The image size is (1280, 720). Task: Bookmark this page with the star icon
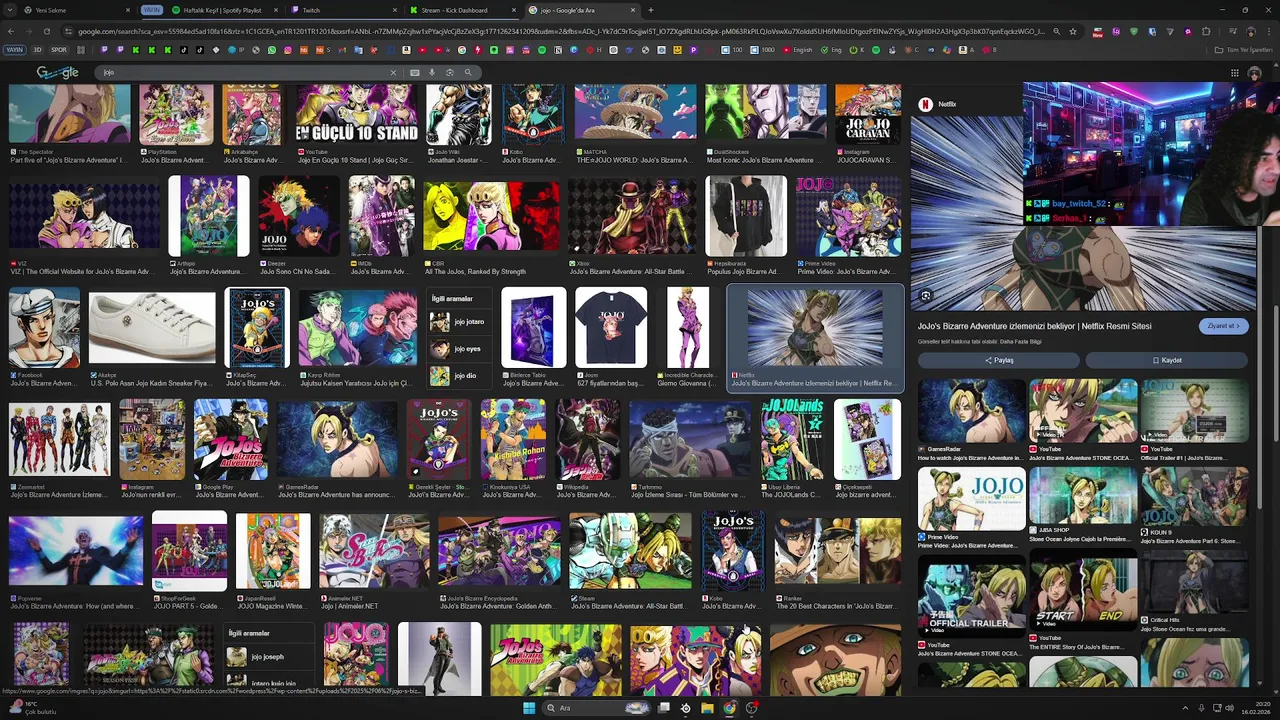1073,31
